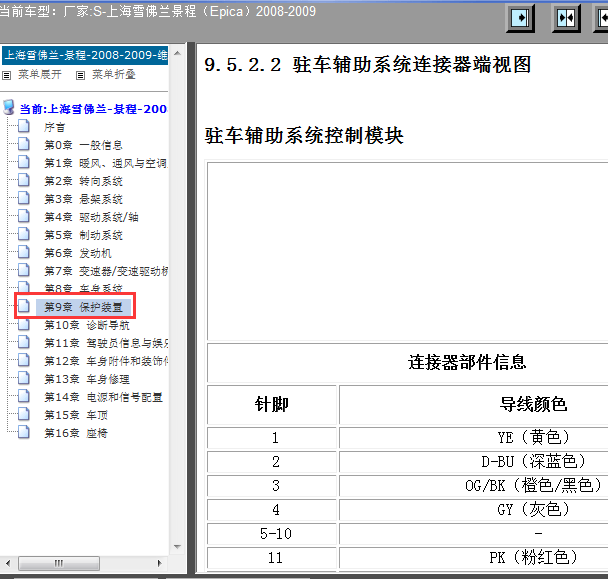Click the document icon next to 第9章

tap(24, 306)
